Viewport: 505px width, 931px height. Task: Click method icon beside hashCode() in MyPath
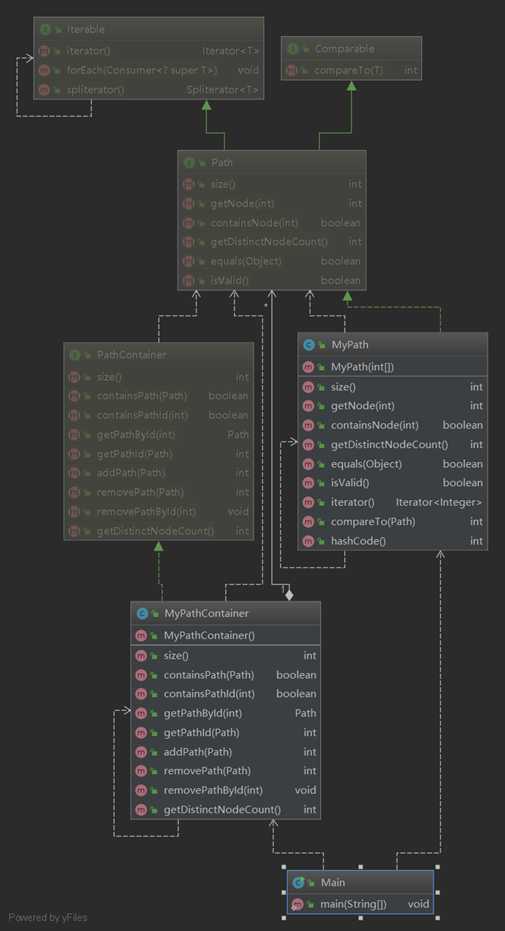(308, 541)
